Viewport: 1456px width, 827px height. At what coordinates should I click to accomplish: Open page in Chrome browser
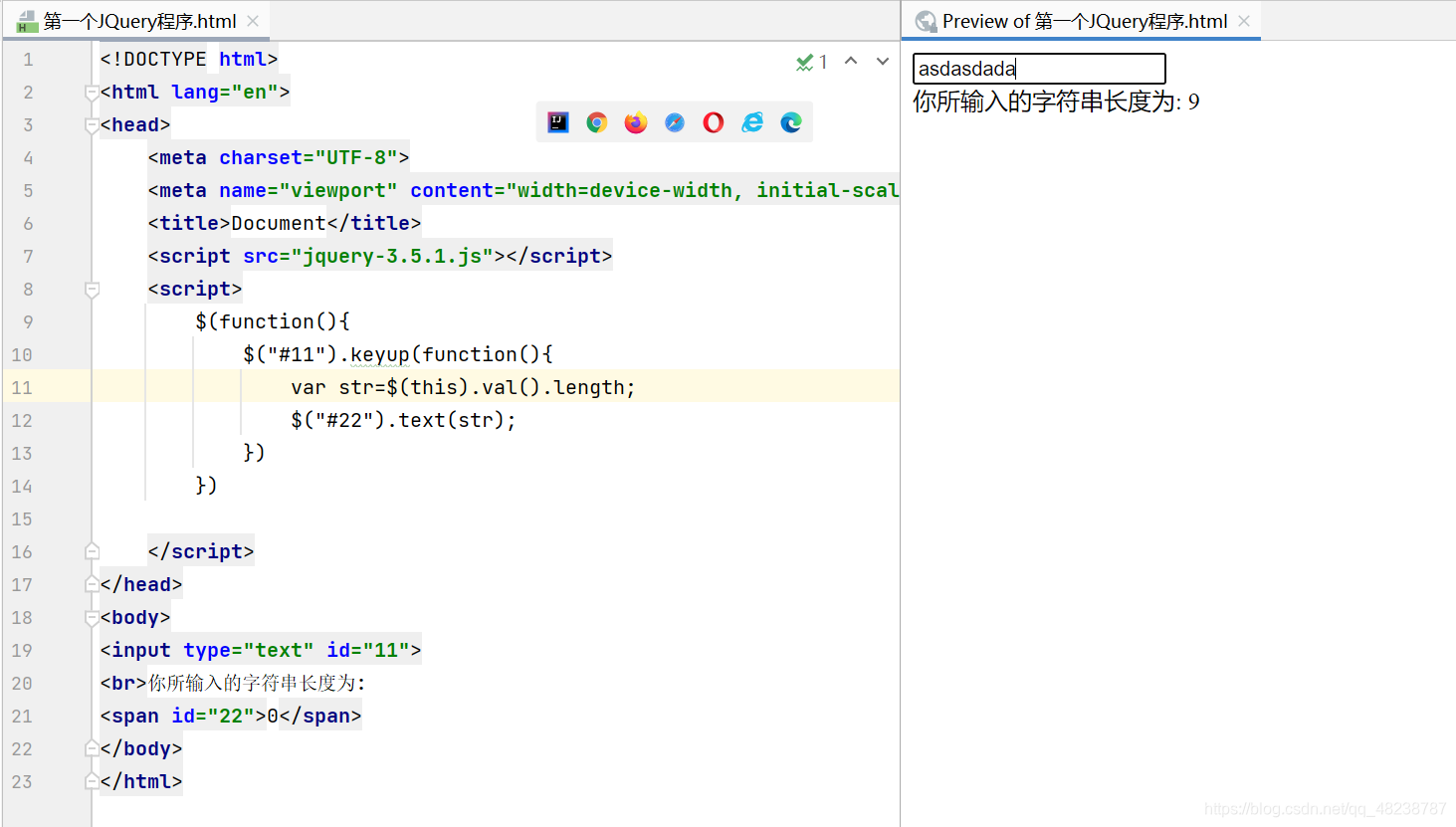point(597,122)
